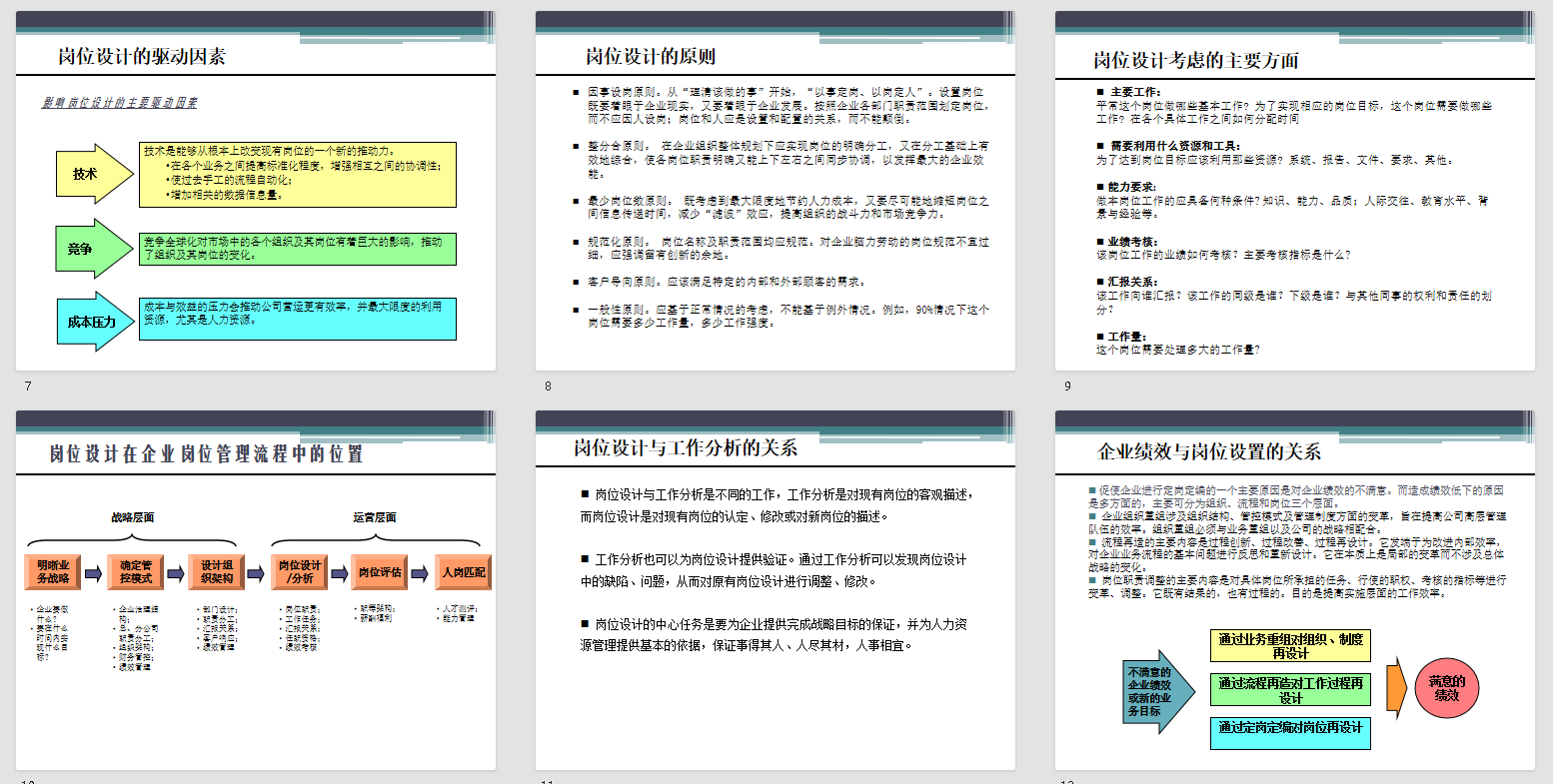This screenshot has height=784, width=1553.
Task: Click the 设计组织架构 process box
Action: (x=217, y=572)
